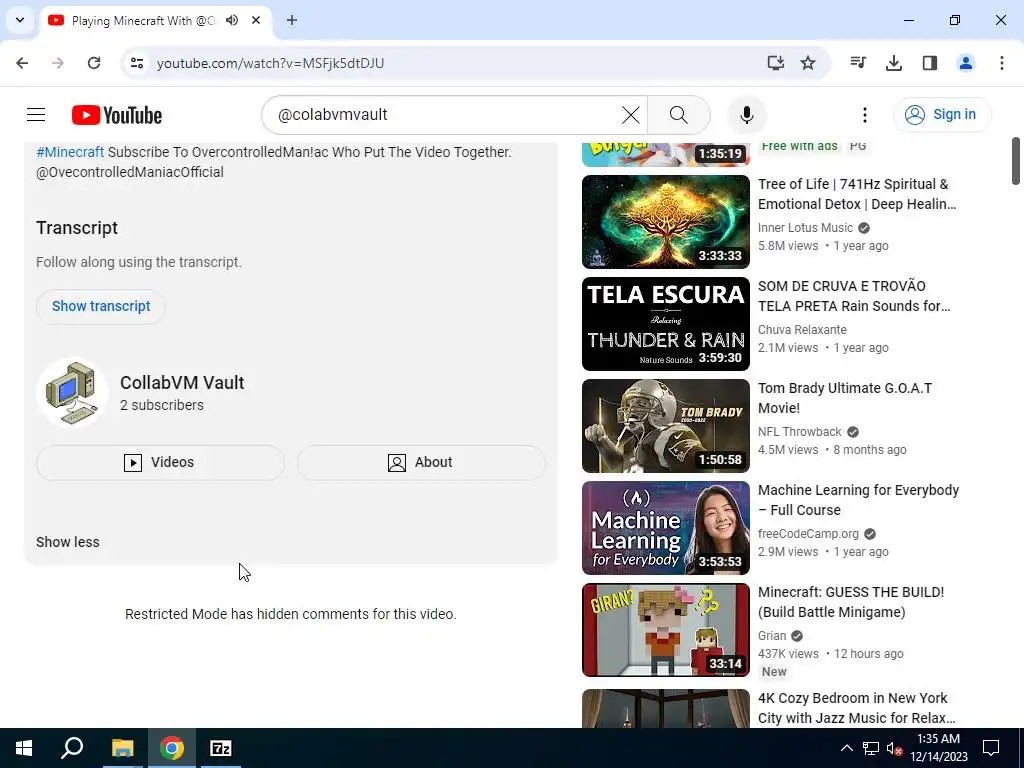Go back to previous page

(22, 63)
